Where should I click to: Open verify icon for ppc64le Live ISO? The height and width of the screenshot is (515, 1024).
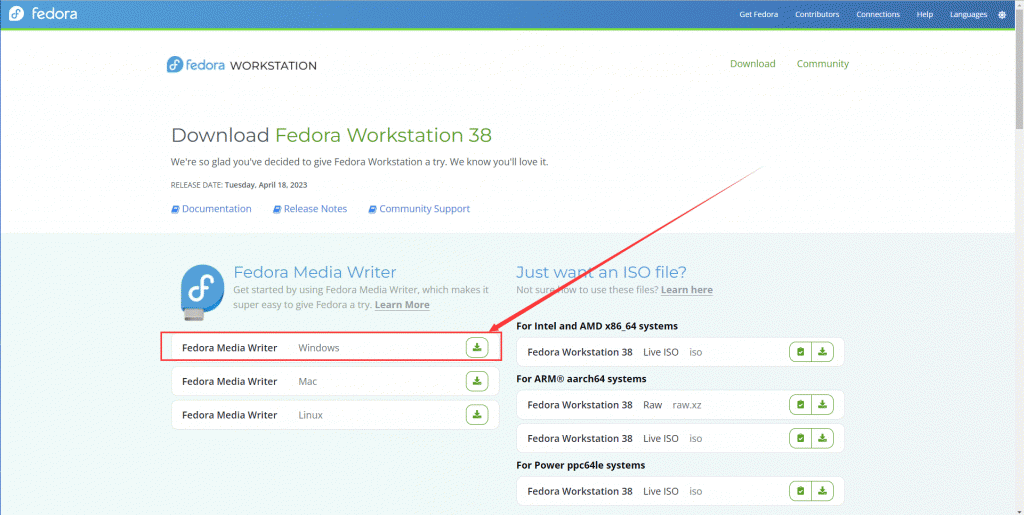point(800,491)
